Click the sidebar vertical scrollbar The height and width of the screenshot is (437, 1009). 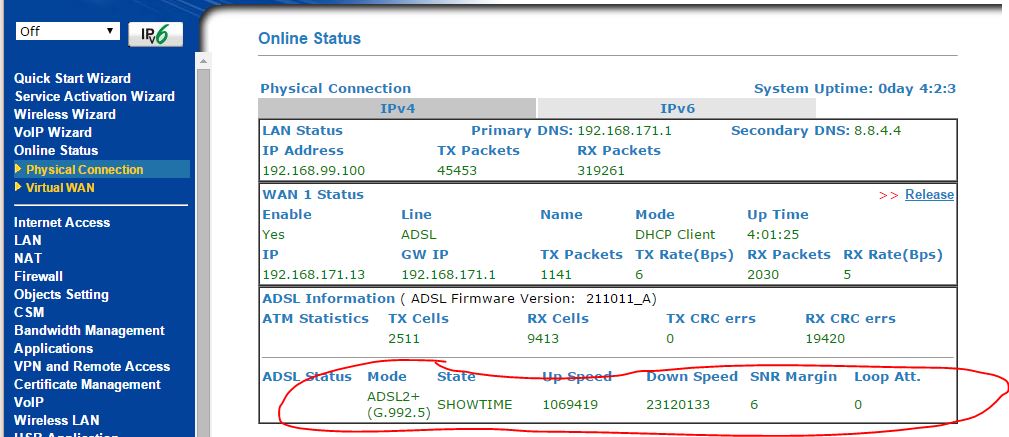click(x=203, y=250)
